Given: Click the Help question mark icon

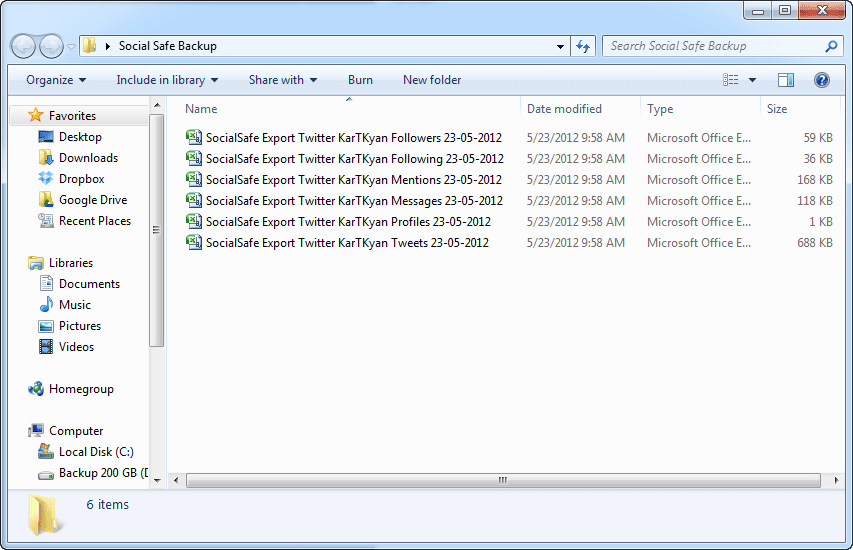Looking at the screenshot, I should 821,80.
